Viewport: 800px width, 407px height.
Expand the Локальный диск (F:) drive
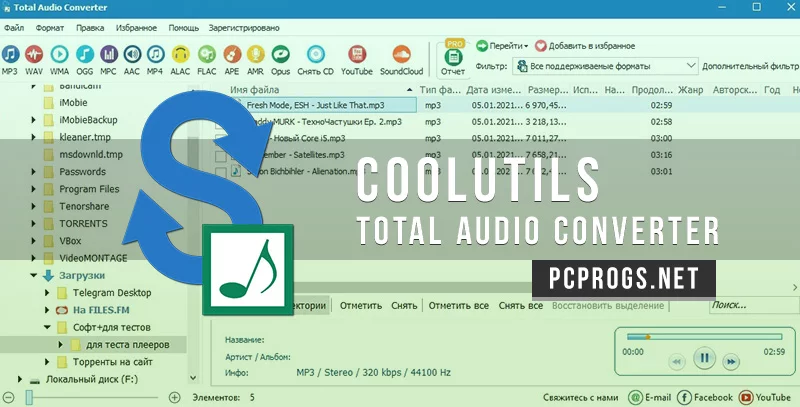(x=20, y=379)
